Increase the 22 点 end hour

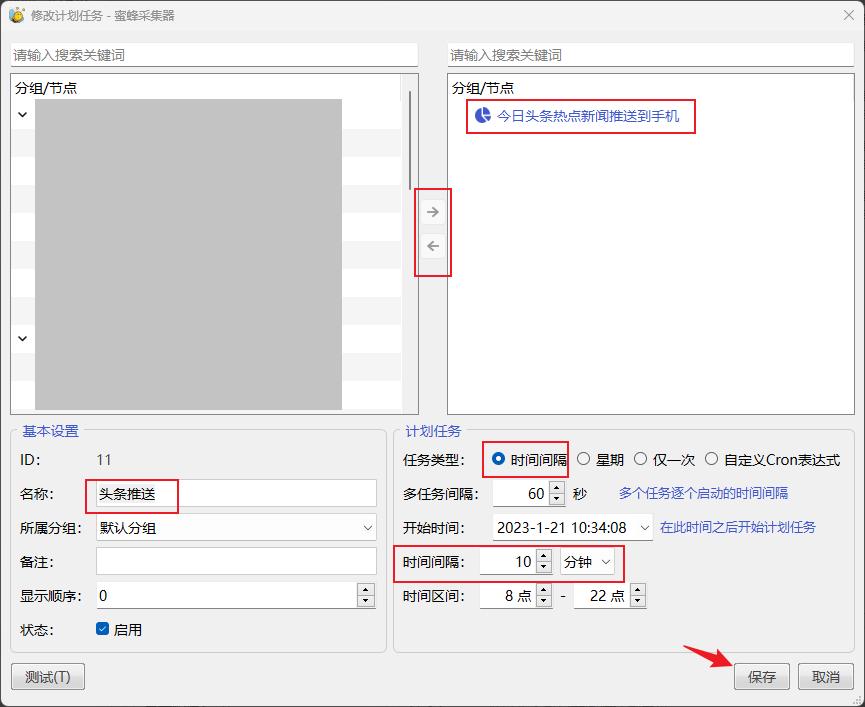[638, 590]
